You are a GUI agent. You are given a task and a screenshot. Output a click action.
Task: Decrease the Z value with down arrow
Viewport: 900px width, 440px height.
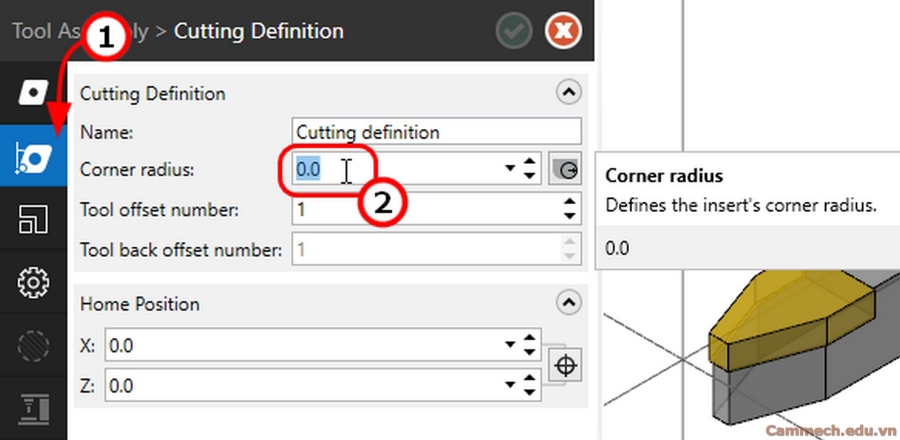tap(530, 392)
